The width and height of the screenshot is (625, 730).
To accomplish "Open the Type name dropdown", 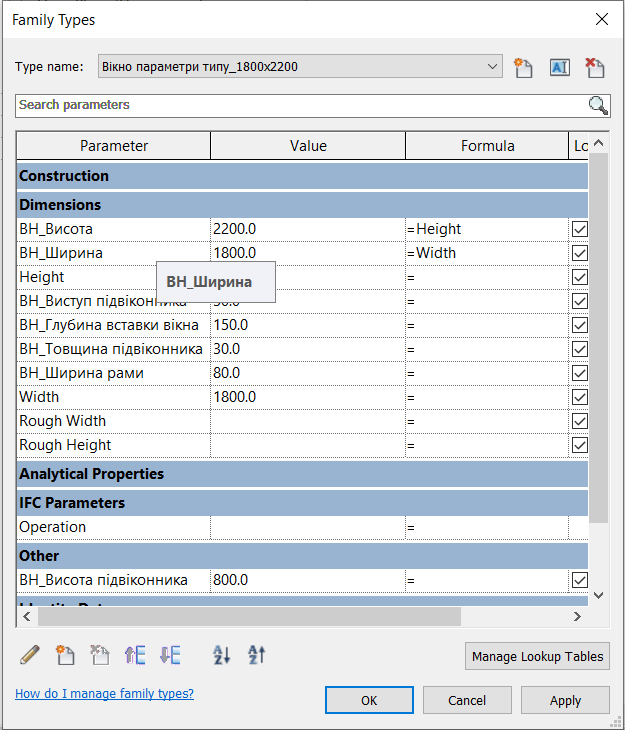I will 491,67.
